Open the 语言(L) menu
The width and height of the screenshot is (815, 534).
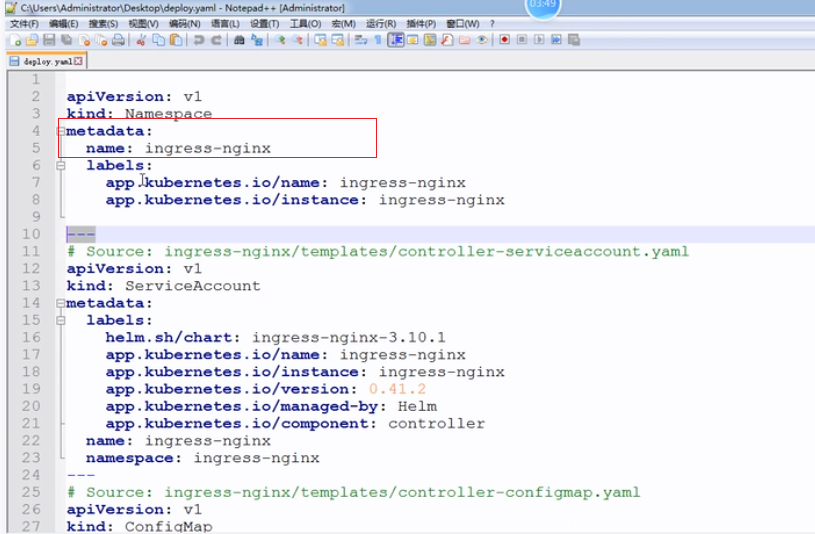pyautogui.click(x=225, y=24)
